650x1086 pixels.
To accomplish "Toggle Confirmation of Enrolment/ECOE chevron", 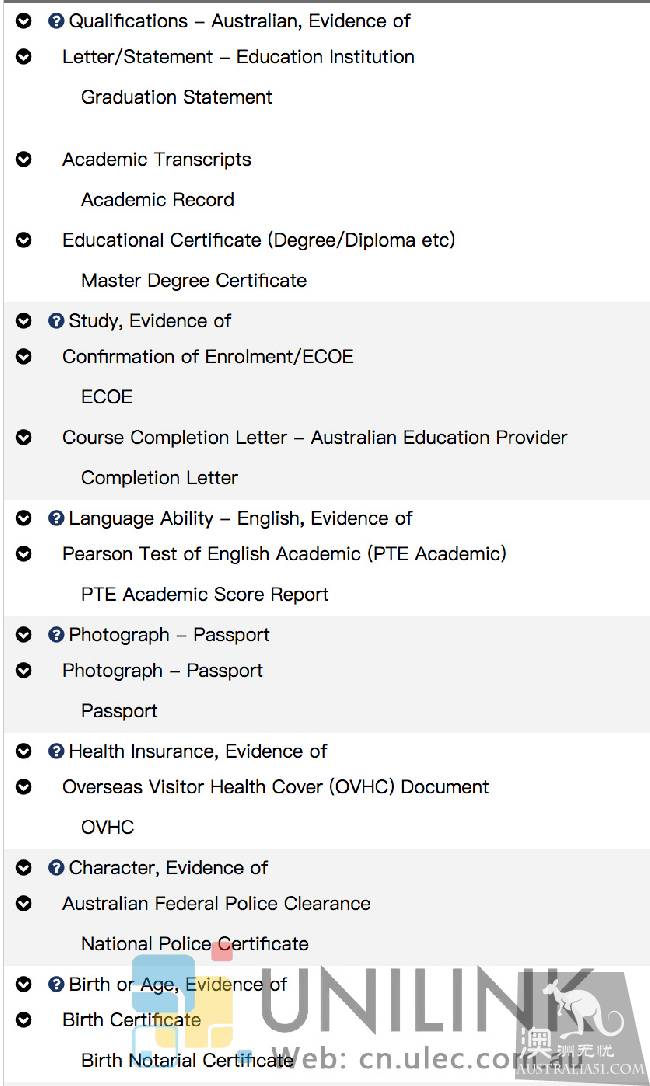I will click(x=24, y=357).
